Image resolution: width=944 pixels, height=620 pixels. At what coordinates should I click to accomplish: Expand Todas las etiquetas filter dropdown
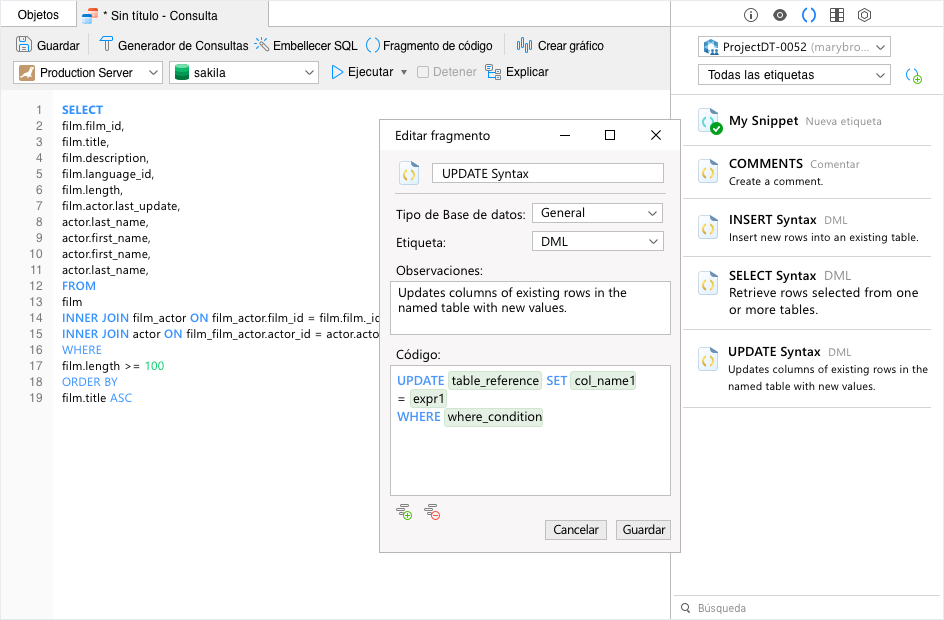tap(794, 75)
